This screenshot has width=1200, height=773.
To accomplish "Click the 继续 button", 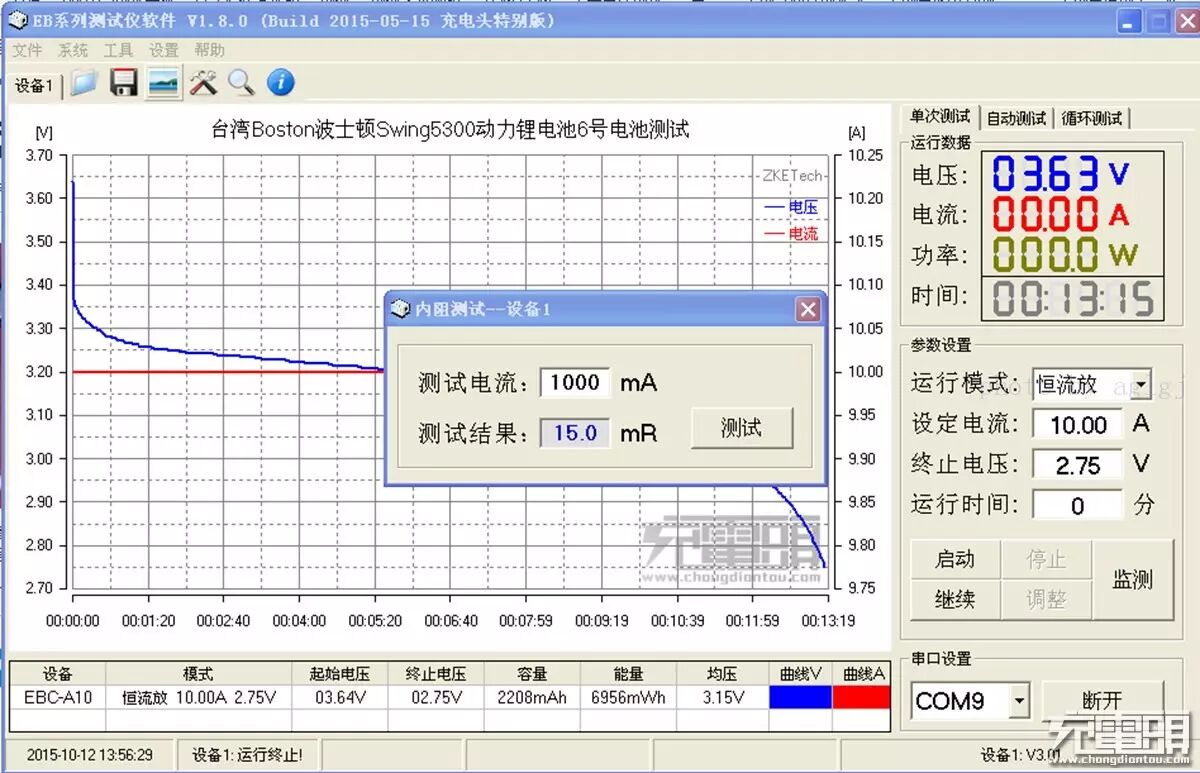I will coord(955,599).
